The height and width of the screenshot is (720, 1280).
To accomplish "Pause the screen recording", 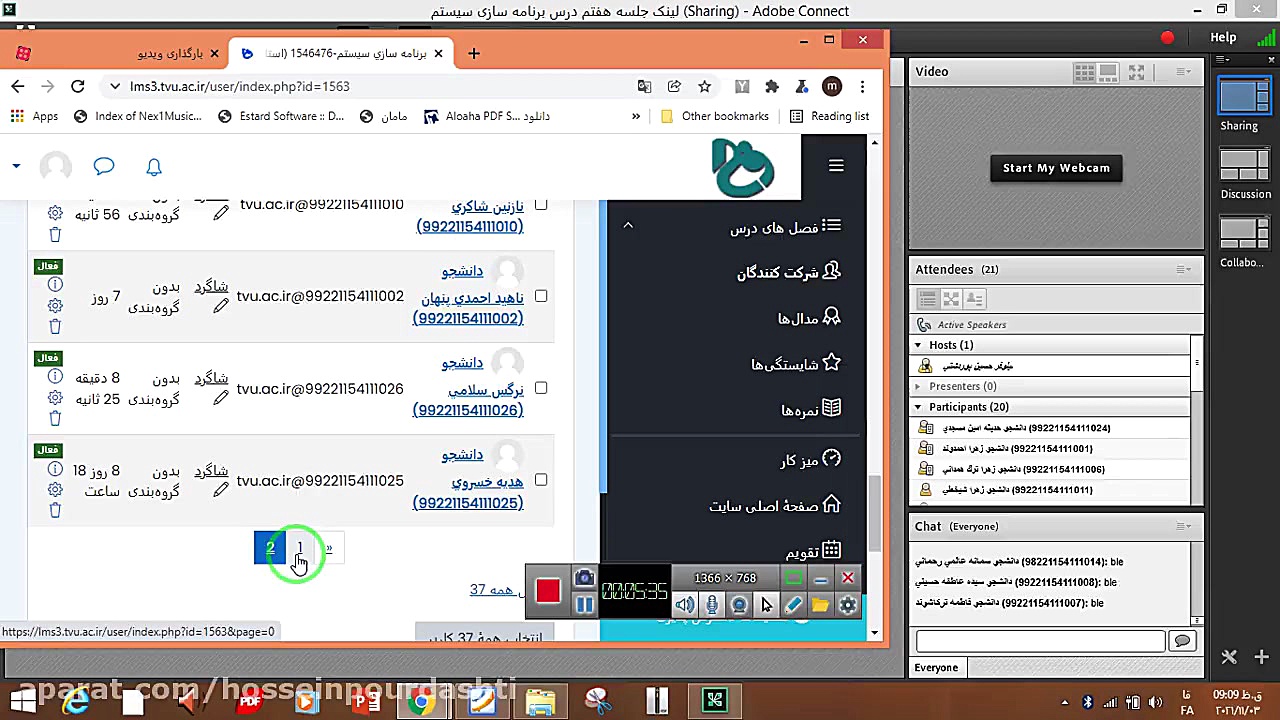I will pyautogui.click(x=585, y=603).
